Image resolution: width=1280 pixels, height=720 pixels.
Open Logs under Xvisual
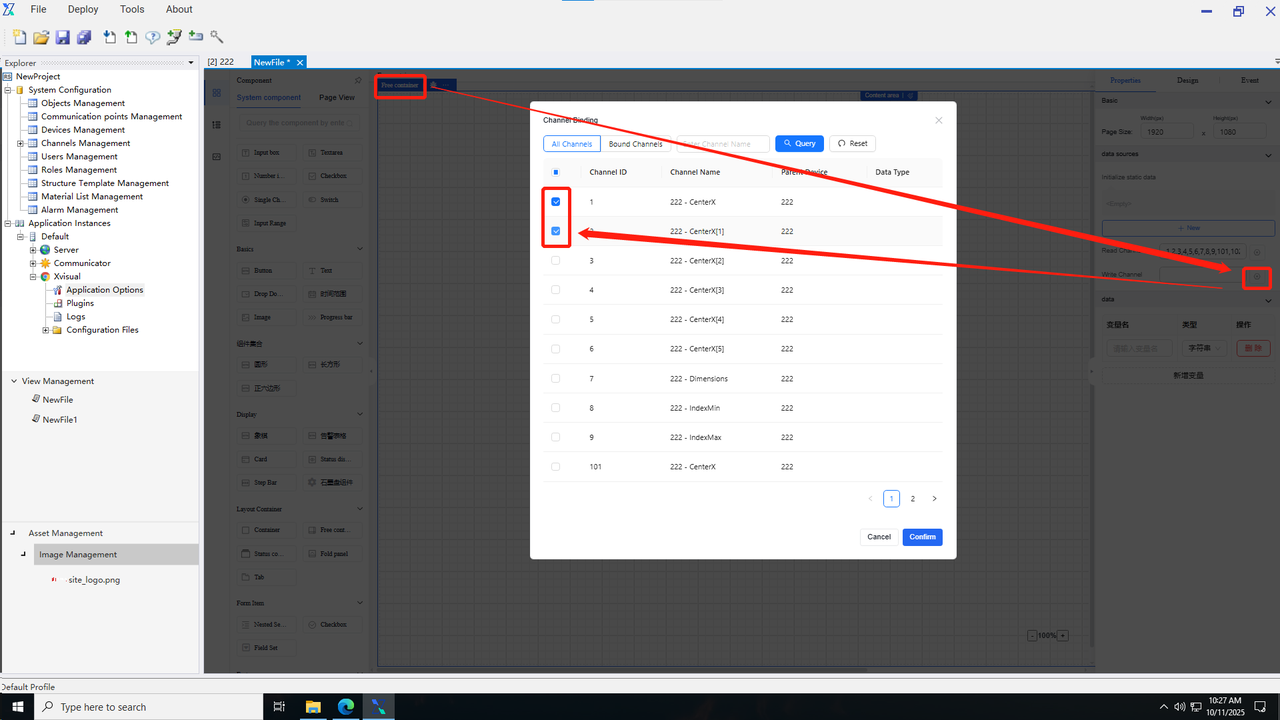(76, 317)
